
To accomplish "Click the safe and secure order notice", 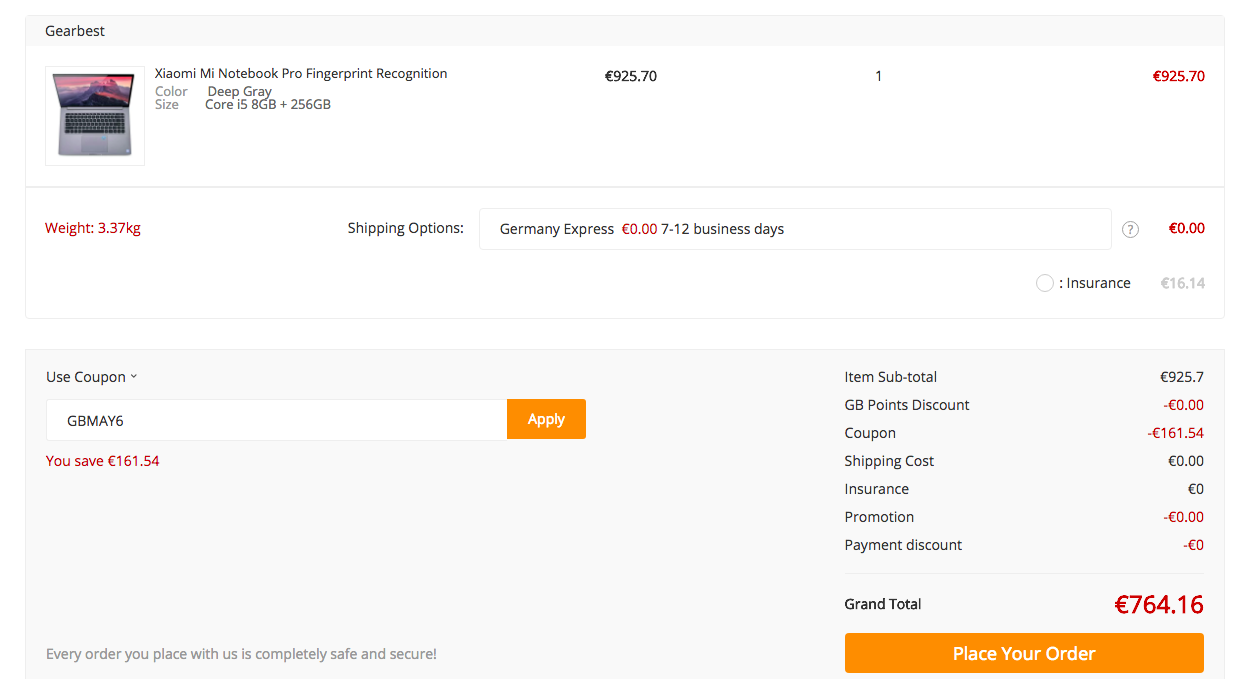I will pyautogui.click(x=241, y=654).
